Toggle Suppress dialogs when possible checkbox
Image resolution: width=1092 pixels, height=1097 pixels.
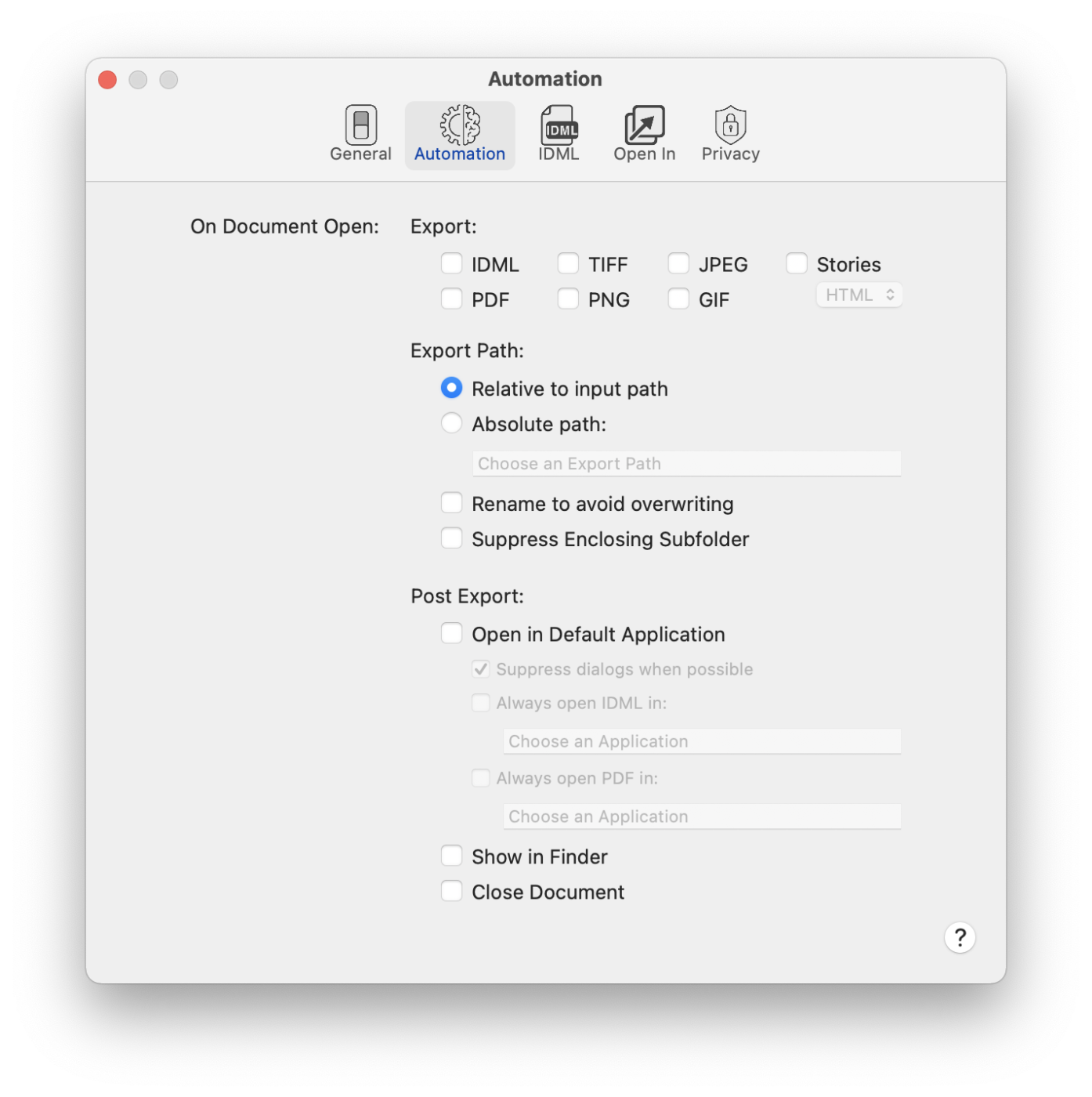[481, 669]
